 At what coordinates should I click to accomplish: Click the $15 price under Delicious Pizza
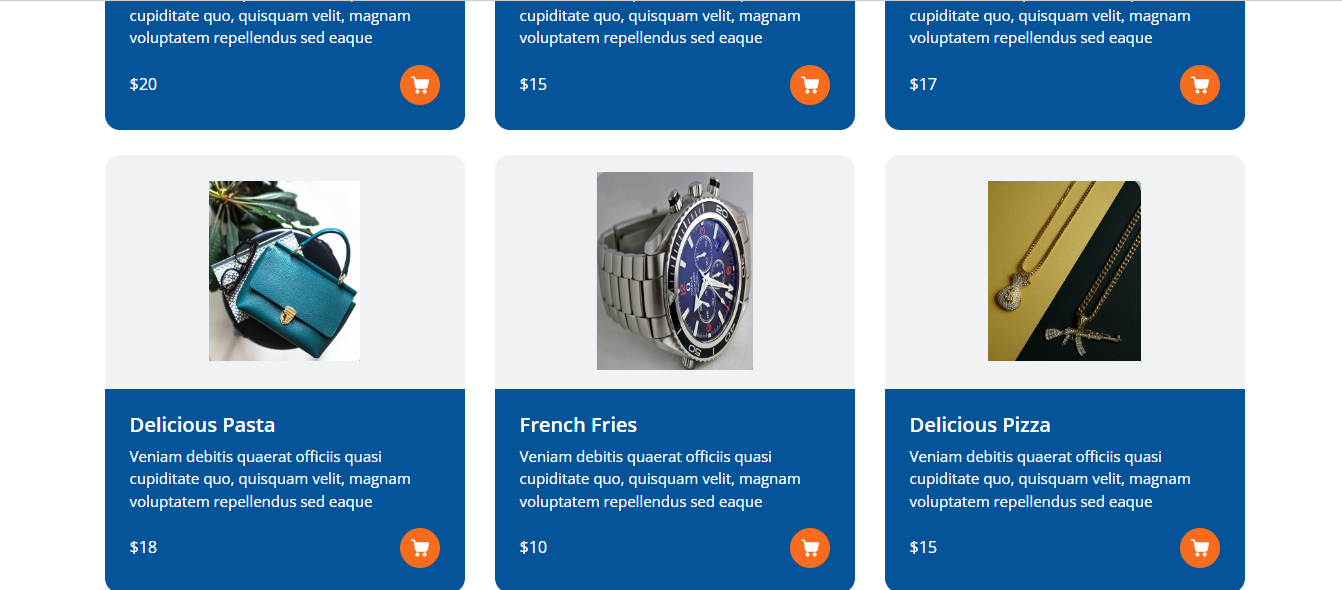923,547
